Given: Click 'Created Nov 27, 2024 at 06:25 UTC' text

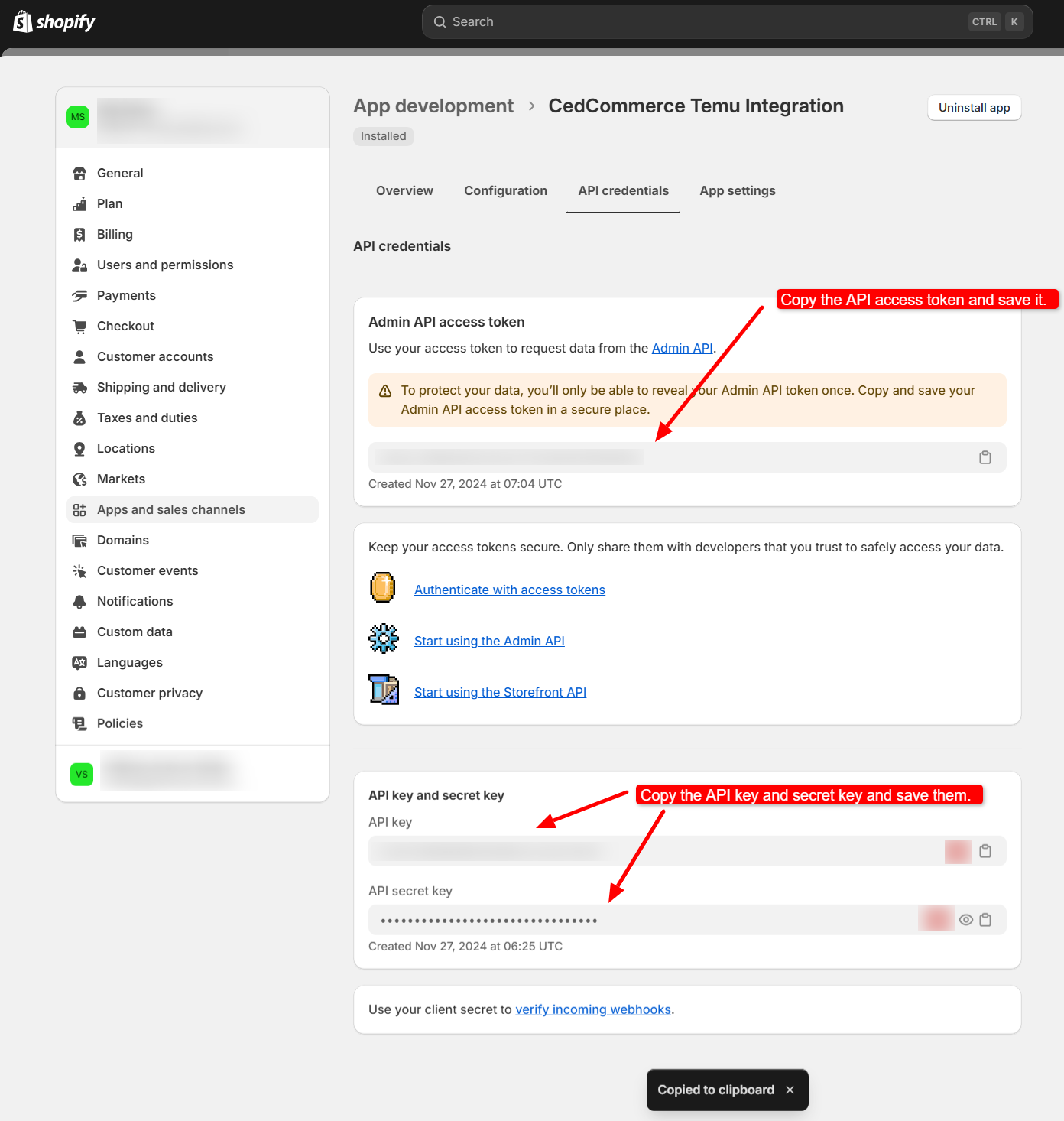Looking at the screenshot, I should (x=465, y=947).
